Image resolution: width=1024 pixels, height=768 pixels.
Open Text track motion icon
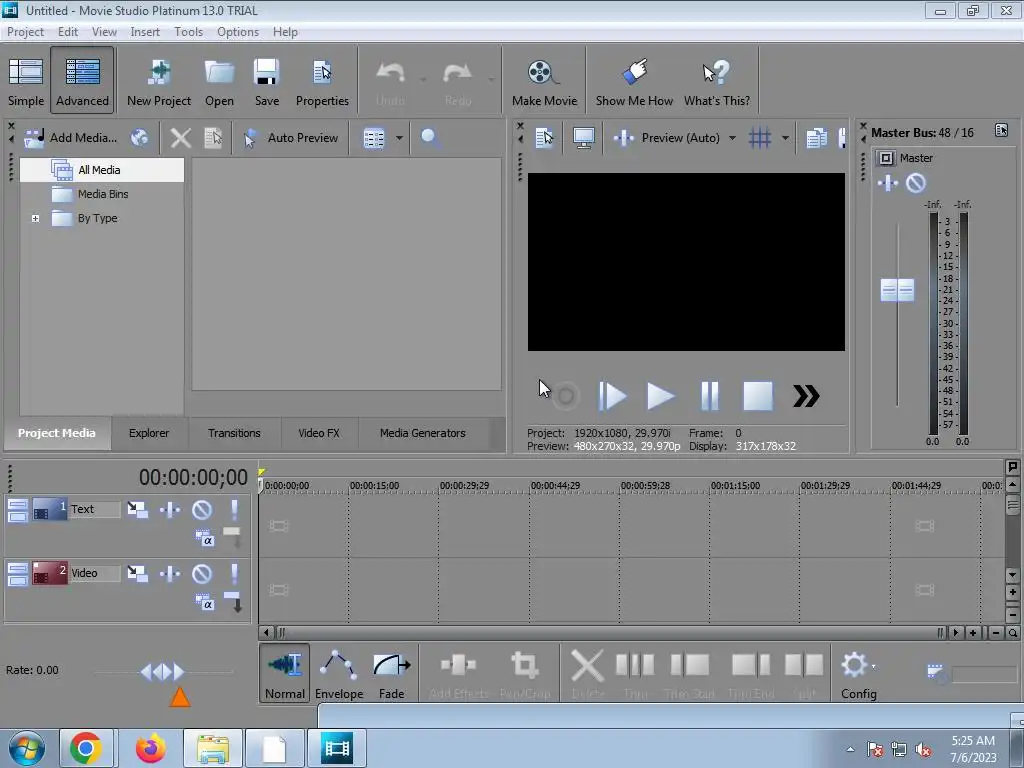point(137,509)
